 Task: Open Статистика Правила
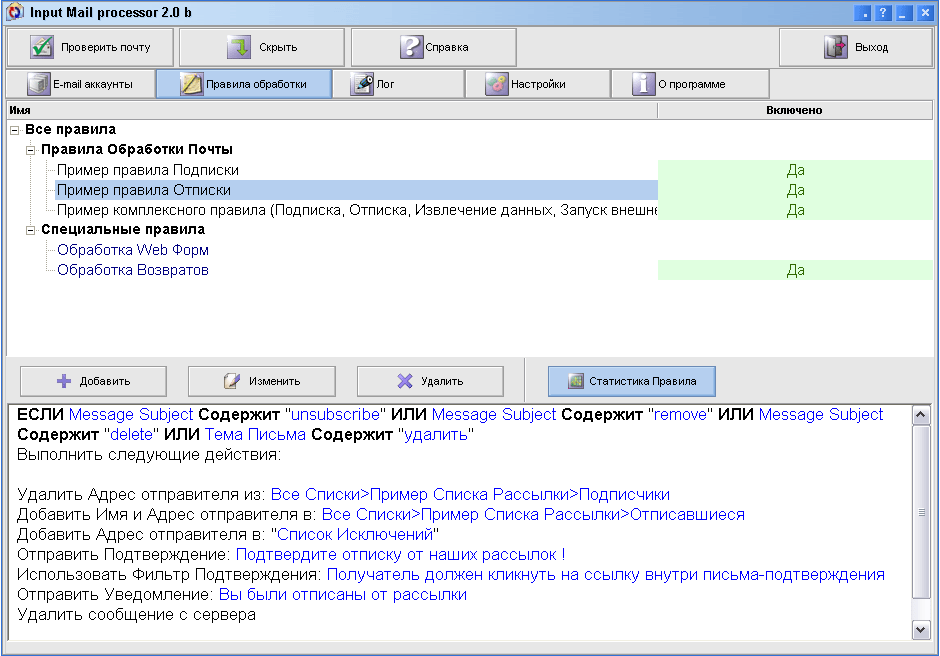point(631,381)
